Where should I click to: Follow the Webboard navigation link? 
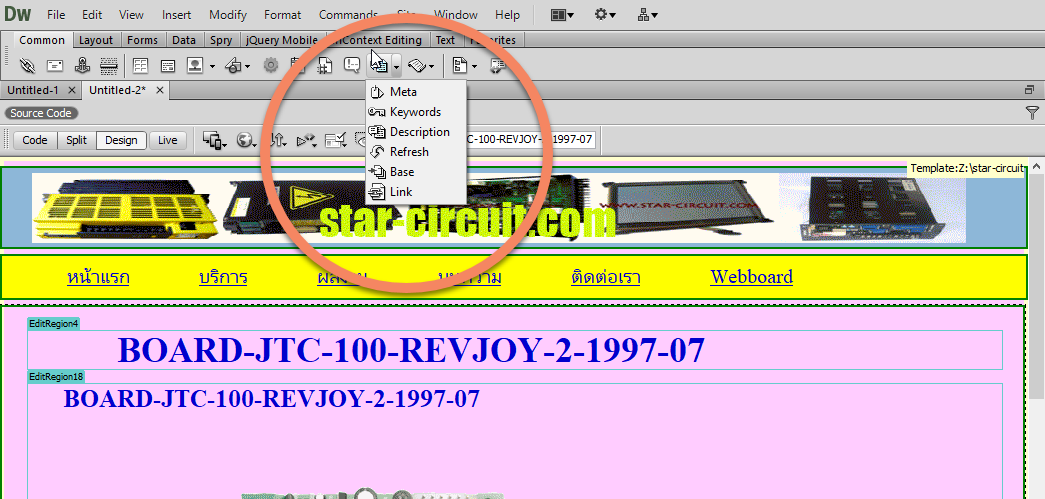[751, 277]
